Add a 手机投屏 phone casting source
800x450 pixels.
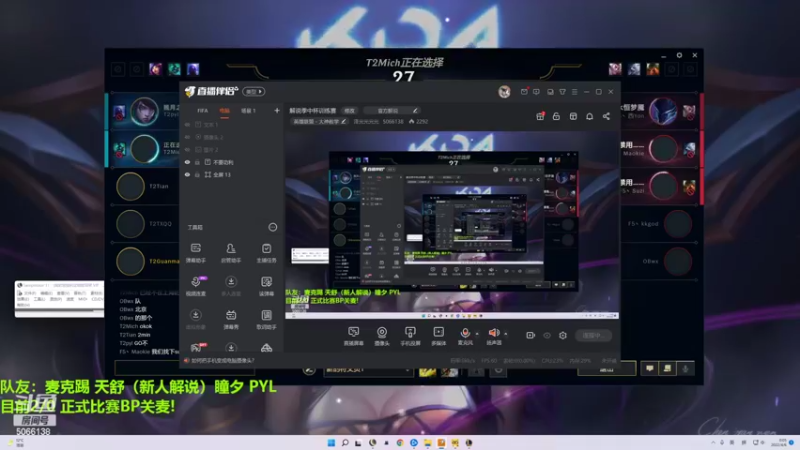(x=410, y=336)
